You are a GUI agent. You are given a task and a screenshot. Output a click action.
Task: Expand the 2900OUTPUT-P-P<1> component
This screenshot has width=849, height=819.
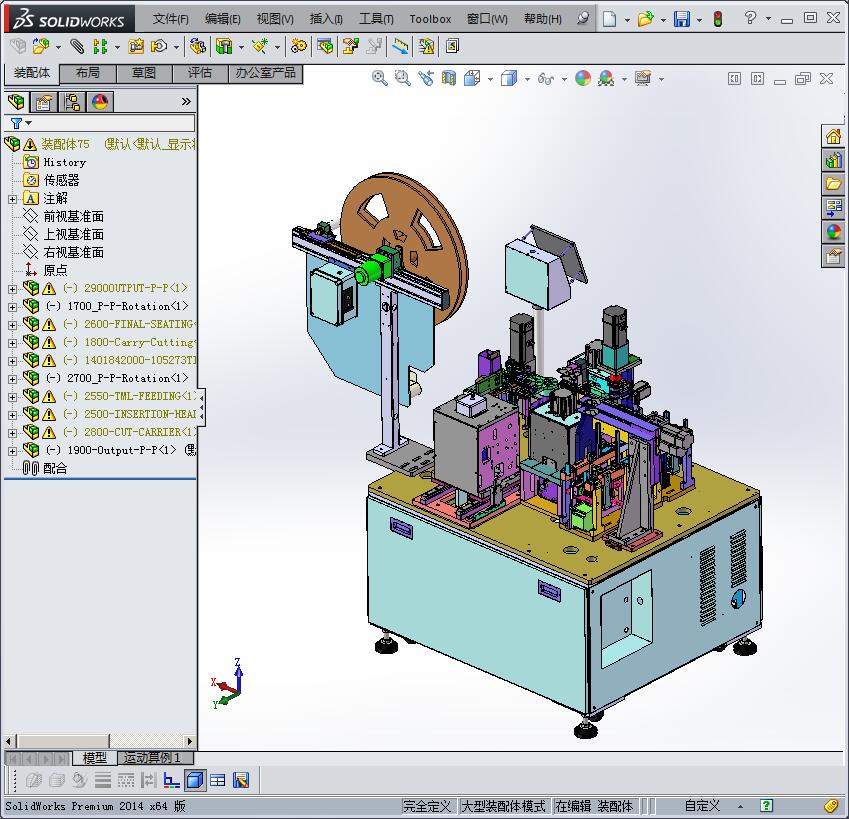[12, 289]
